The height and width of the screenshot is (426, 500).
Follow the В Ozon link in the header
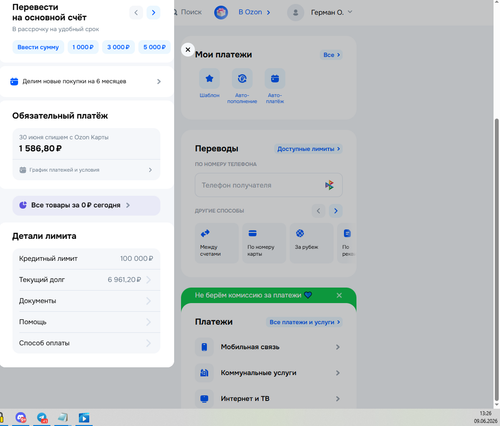pyautogui.click(x=254, y=12)
